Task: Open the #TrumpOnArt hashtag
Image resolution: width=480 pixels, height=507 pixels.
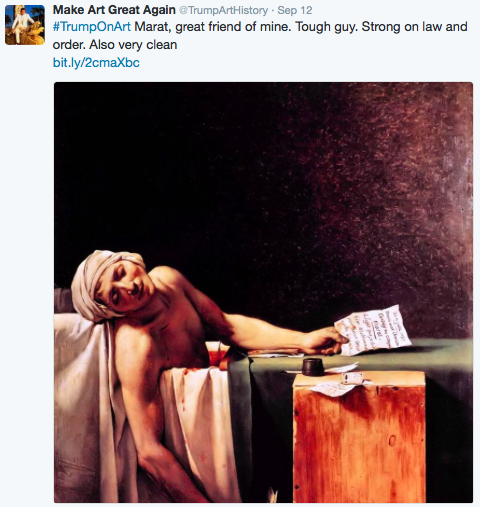Action: point(92,27)
